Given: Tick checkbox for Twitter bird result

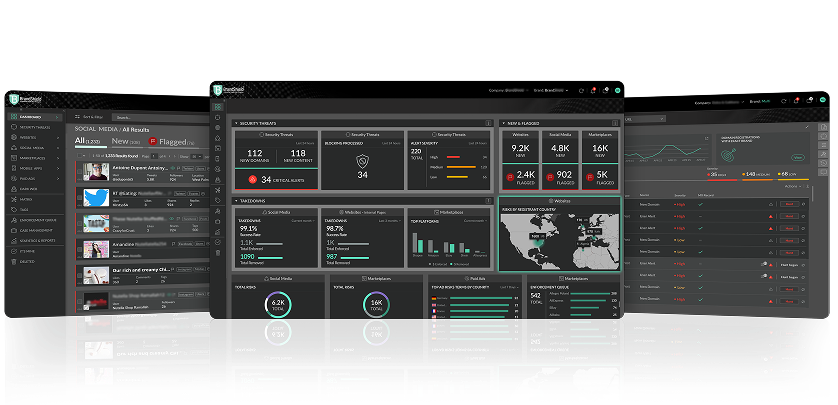Looking at the screenshot, I should [80, 198].
